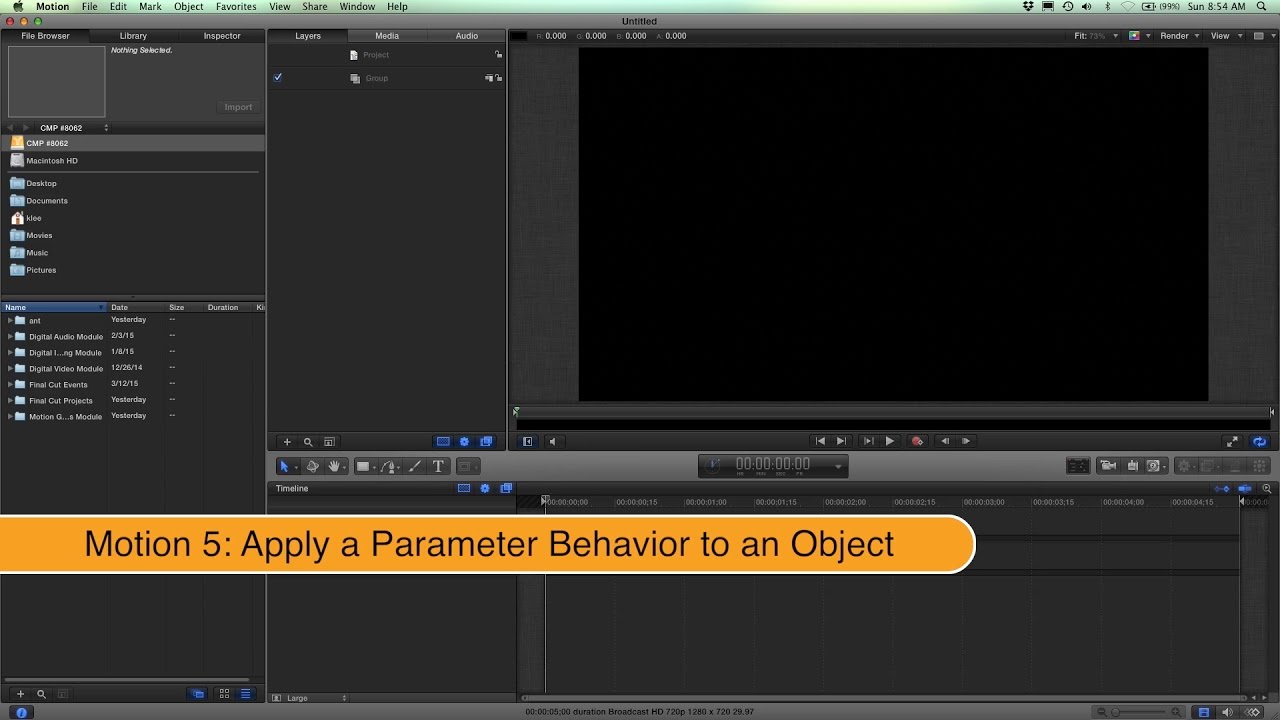Select the Paint Stroke tool
This screenshot has height=720, width=1280.
point(415,466)
